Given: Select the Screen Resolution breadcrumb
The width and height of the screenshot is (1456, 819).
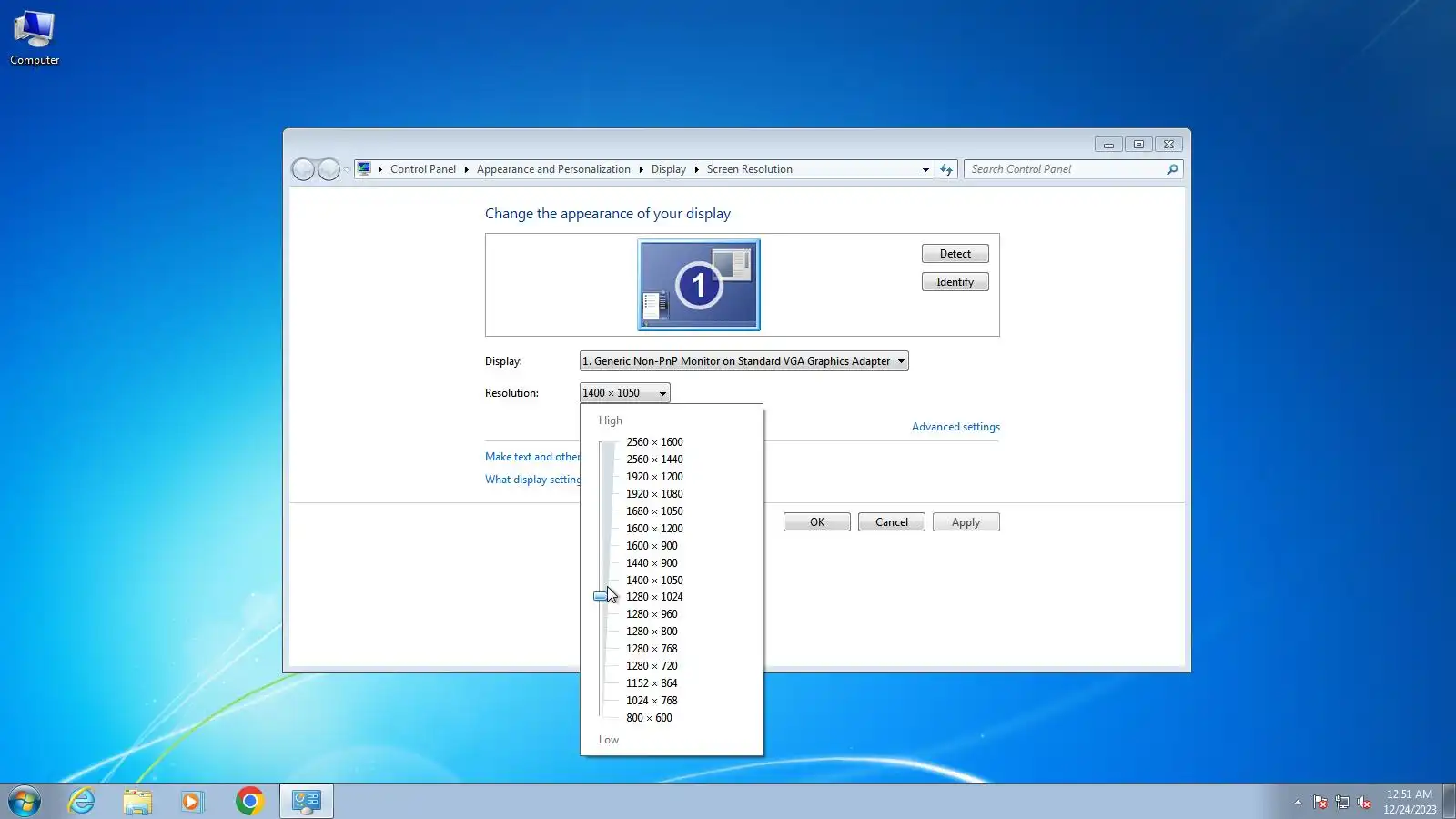Looking at the screenshot, I should click(750, 169).
